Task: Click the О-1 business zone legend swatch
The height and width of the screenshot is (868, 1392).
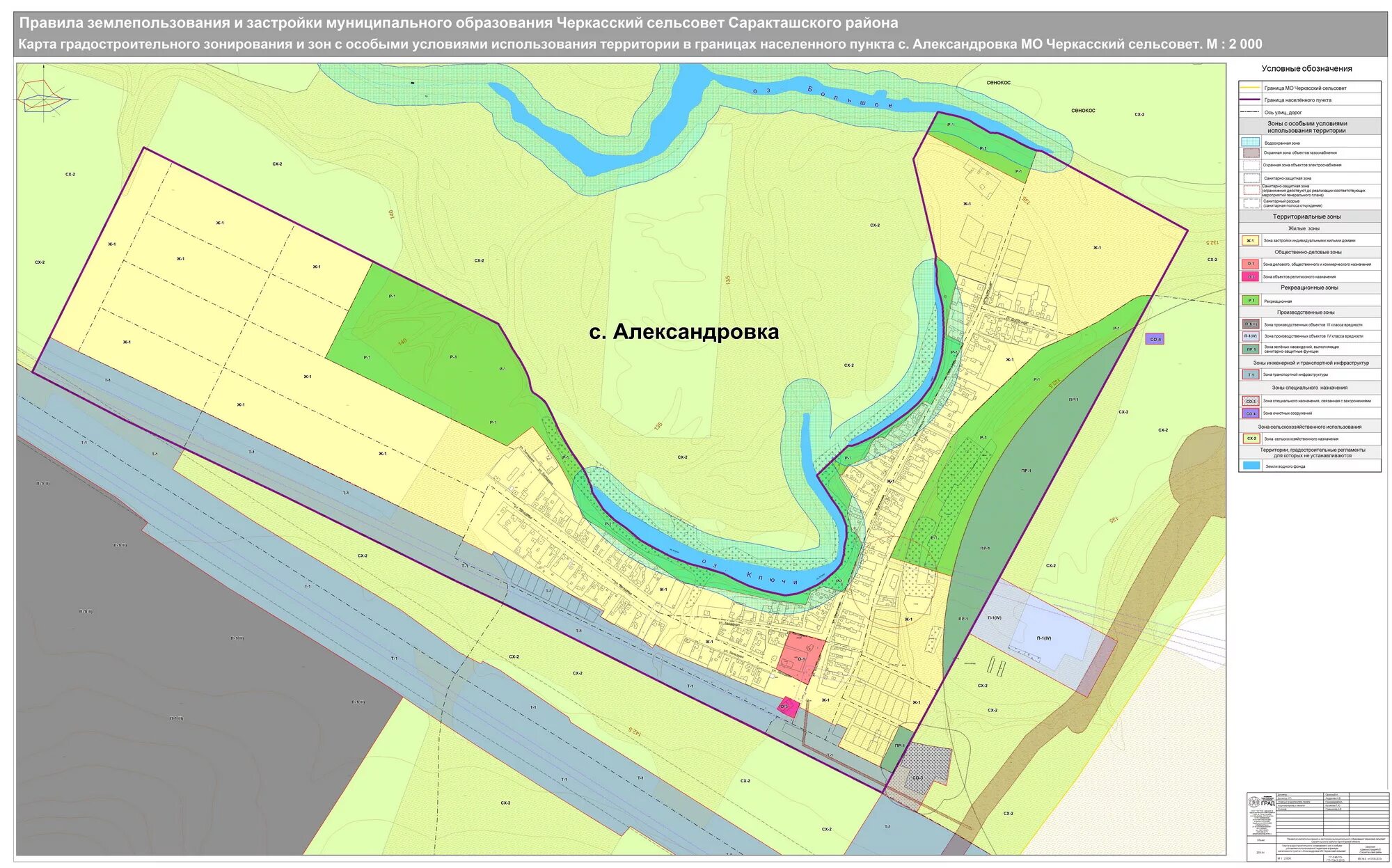Action: pyautogui.click(x=1250, y=265)
